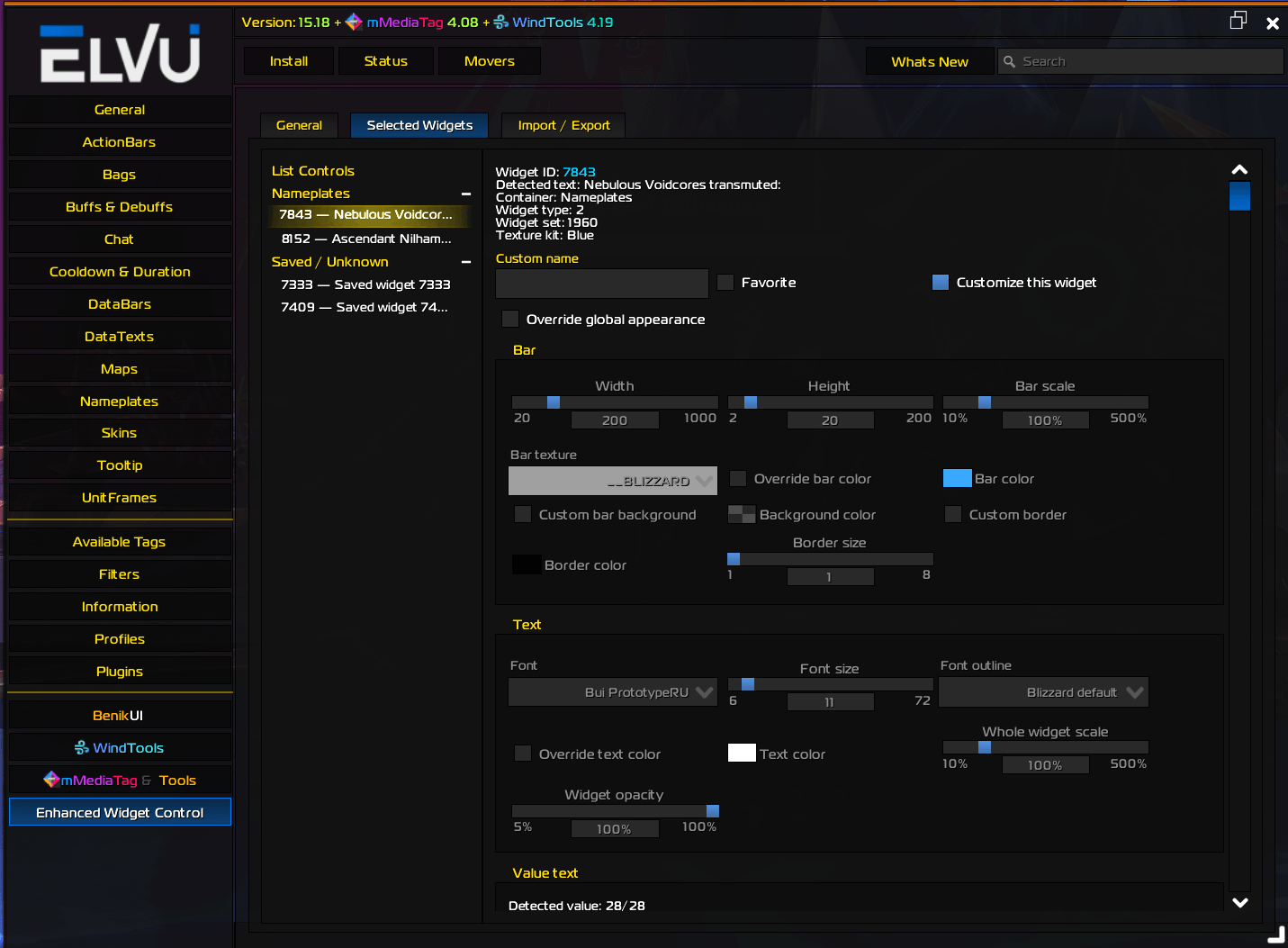The width and height of the screenshot is (1288, 948).
Task: Toggle the Favorite checkbox
Action: (725, 283)
